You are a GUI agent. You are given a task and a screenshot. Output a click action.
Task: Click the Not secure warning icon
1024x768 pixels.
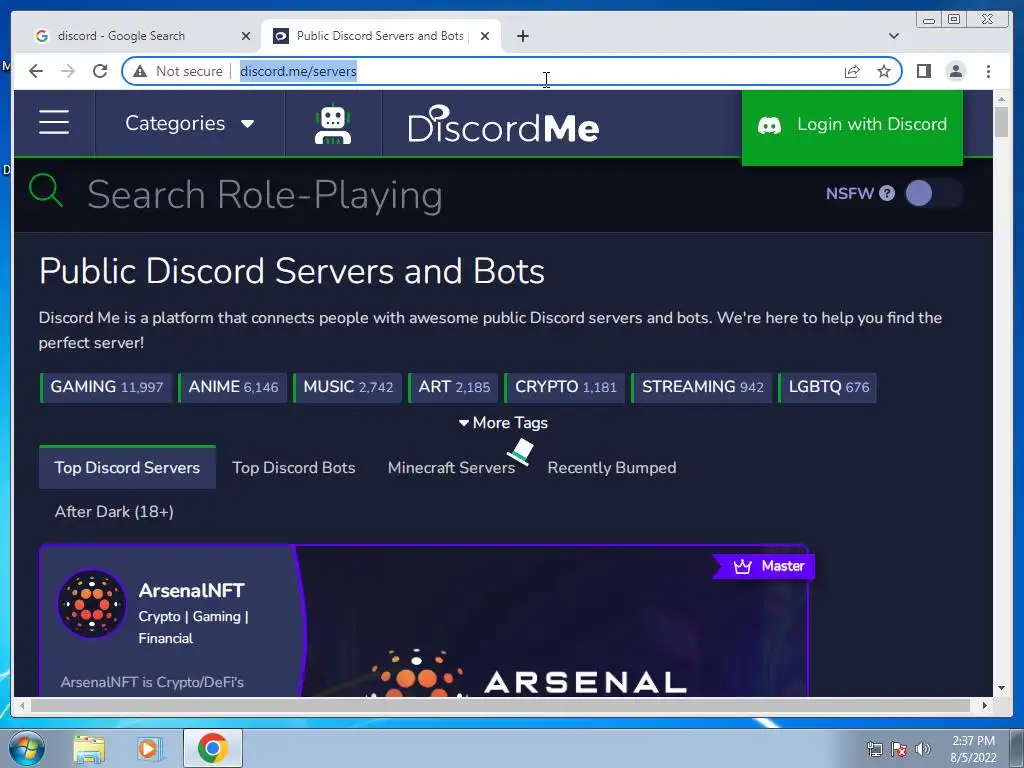click(x=140, y=71)
